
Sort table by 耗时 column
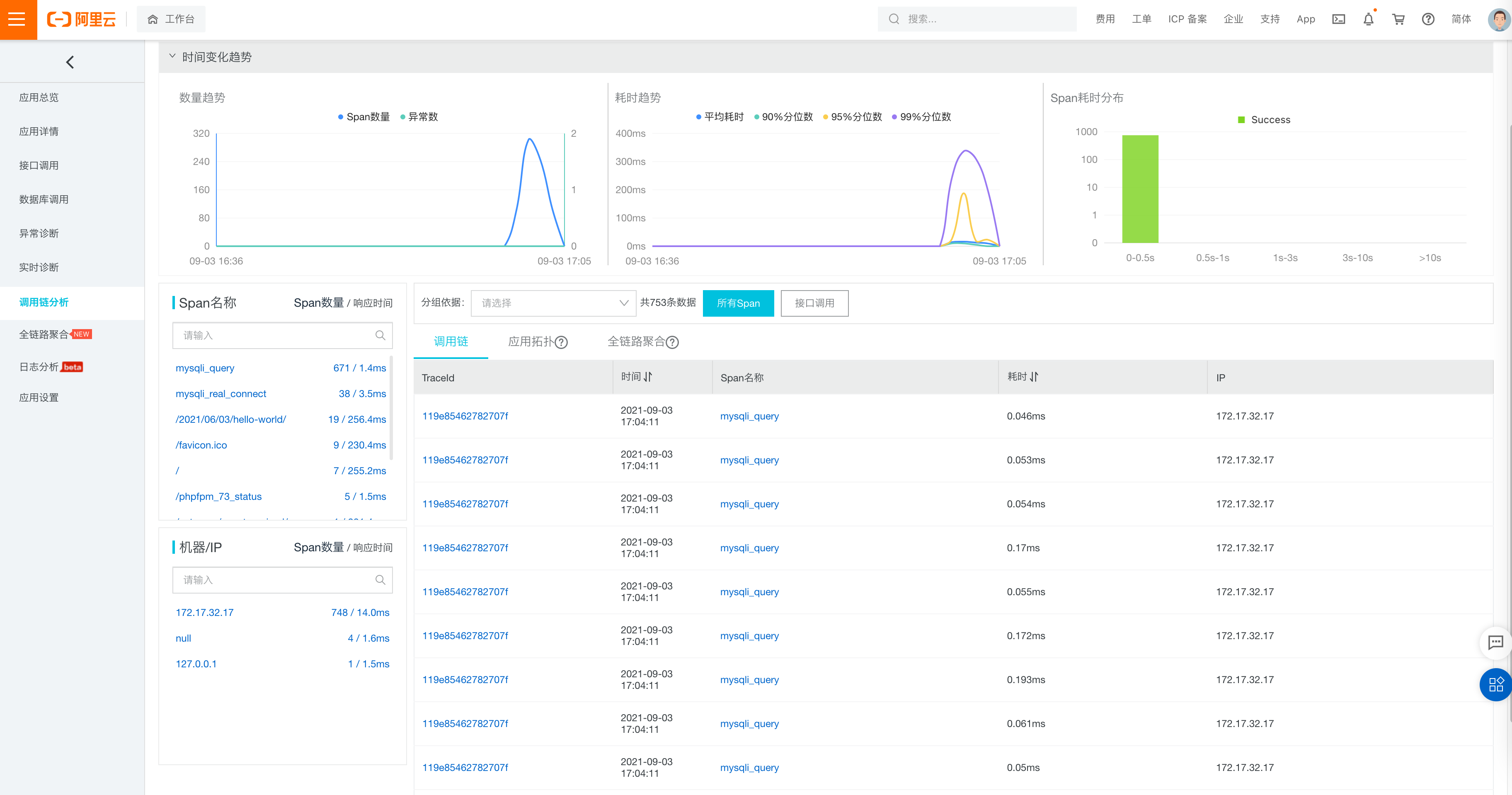1034,377
